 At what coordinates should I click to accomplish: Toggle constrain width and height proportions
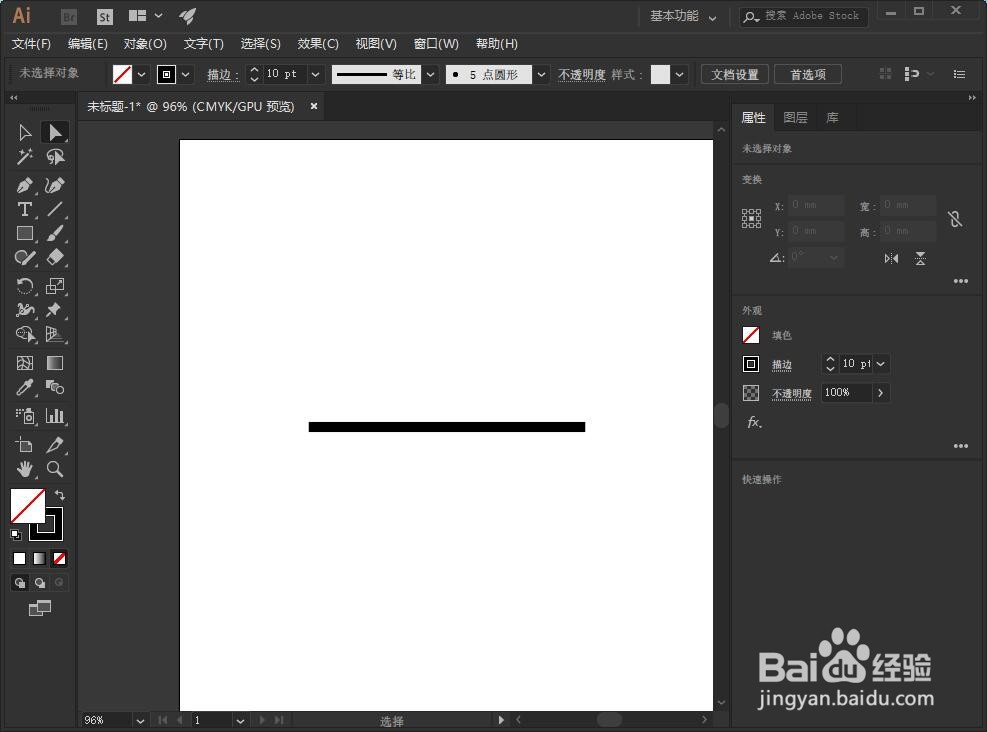955,219
